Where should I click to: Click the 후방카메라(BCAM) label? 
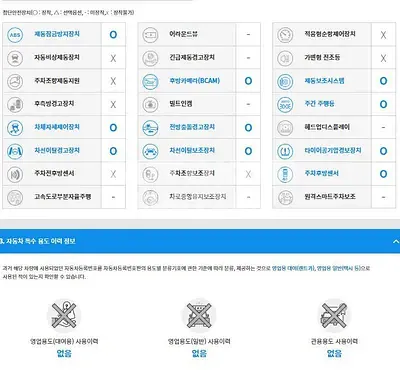coord(194,80)
